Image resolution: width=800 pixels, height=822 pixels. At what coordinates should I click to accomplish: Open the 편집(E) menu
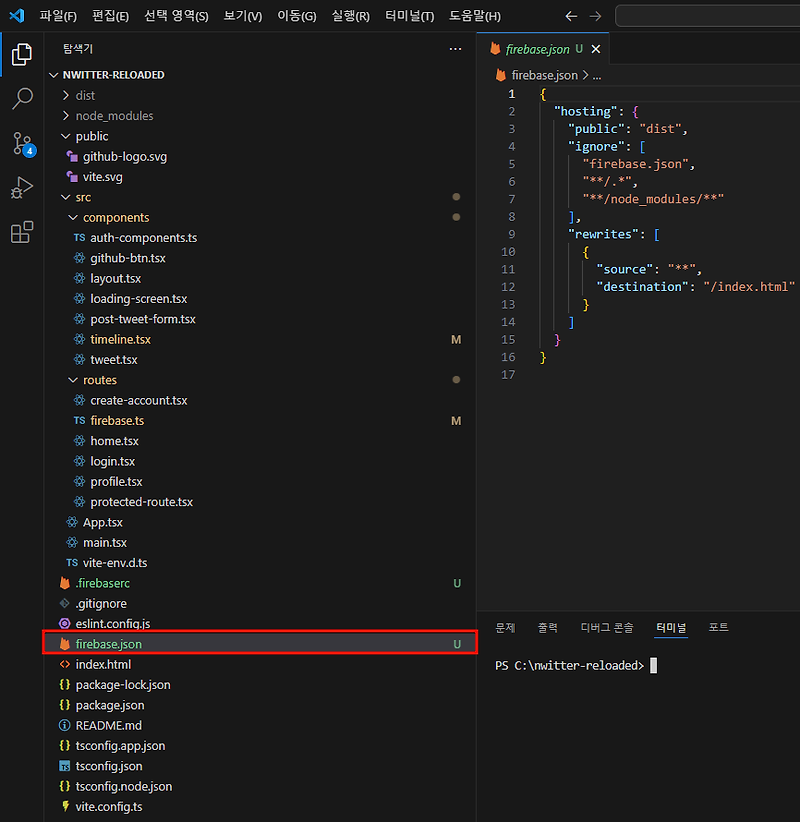(x=110, y=16)
